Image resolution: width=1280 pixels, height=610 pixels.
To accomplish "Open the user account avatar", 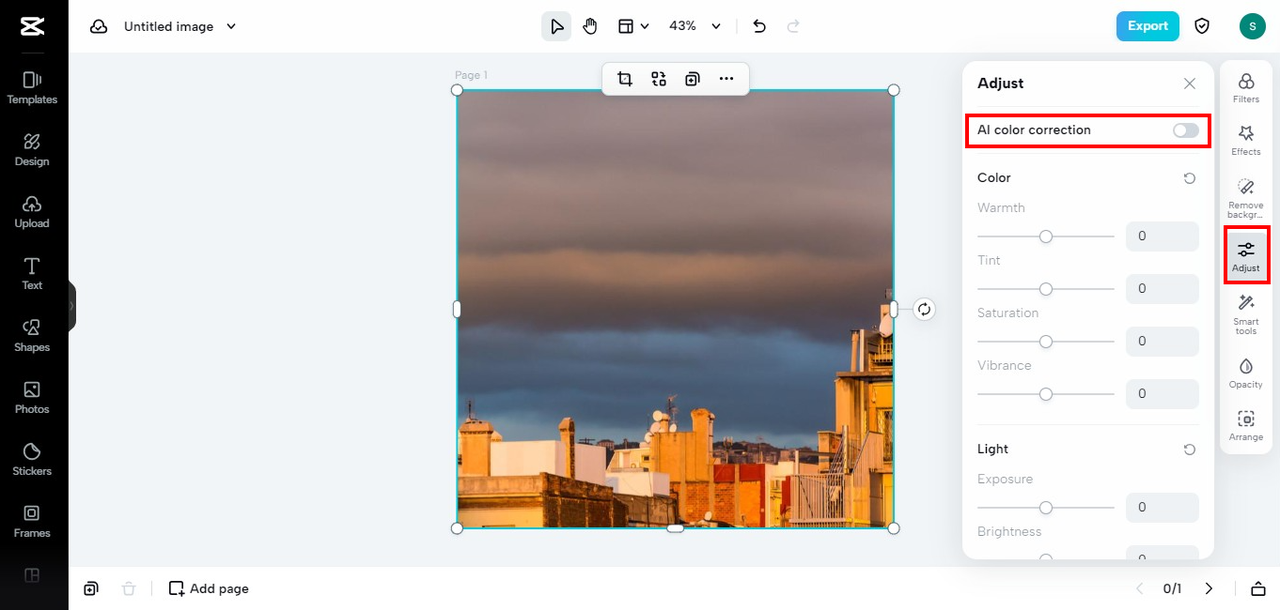I will point(1252,26).
